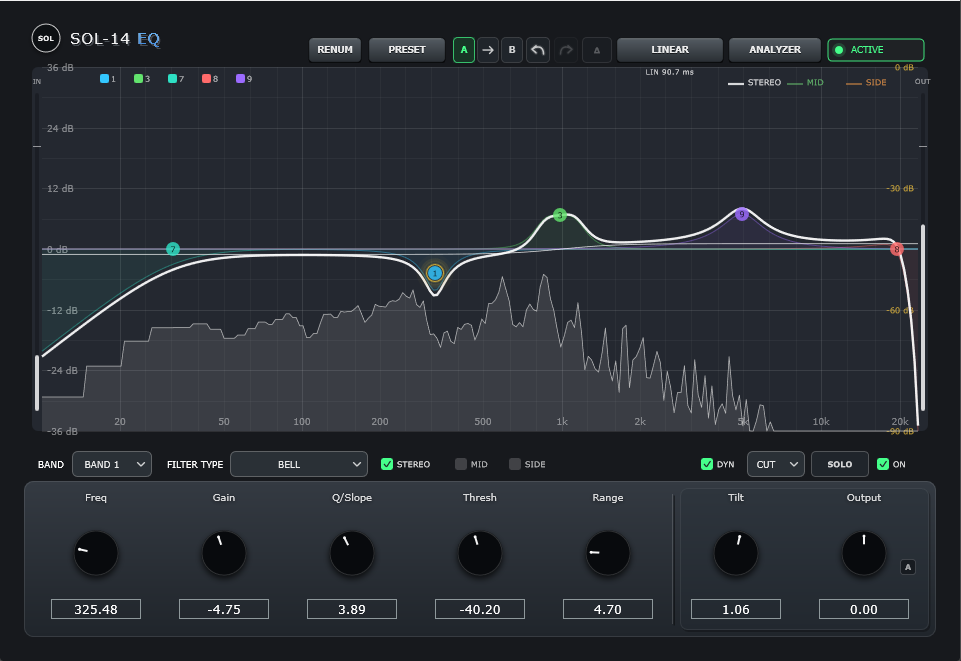Open the BAND 1 dropdown
961x661 pixels.
click(112, 464)
